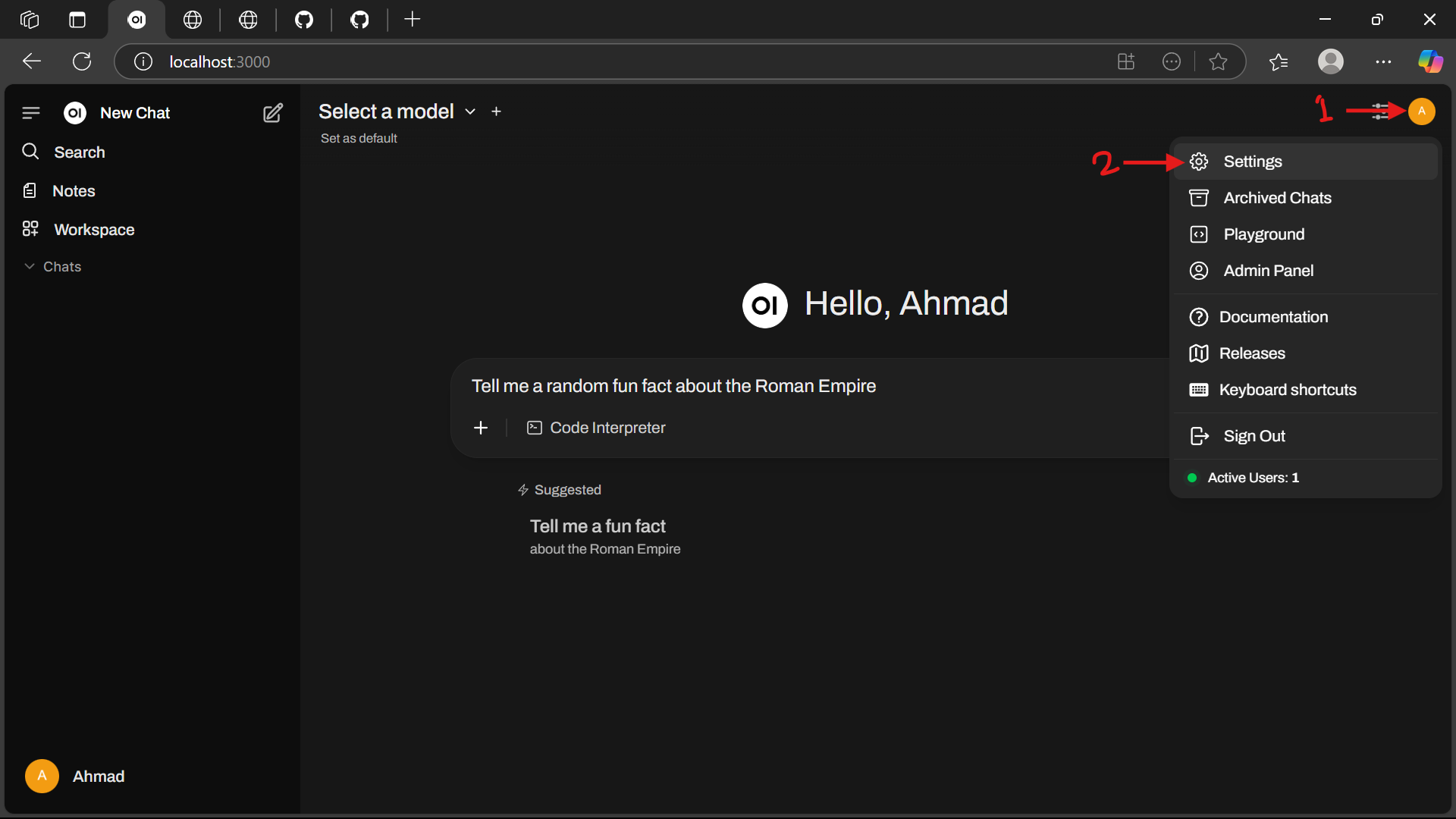
Task: Open the Workspace section
Action: pyautogui.click(x=94, y=230)
